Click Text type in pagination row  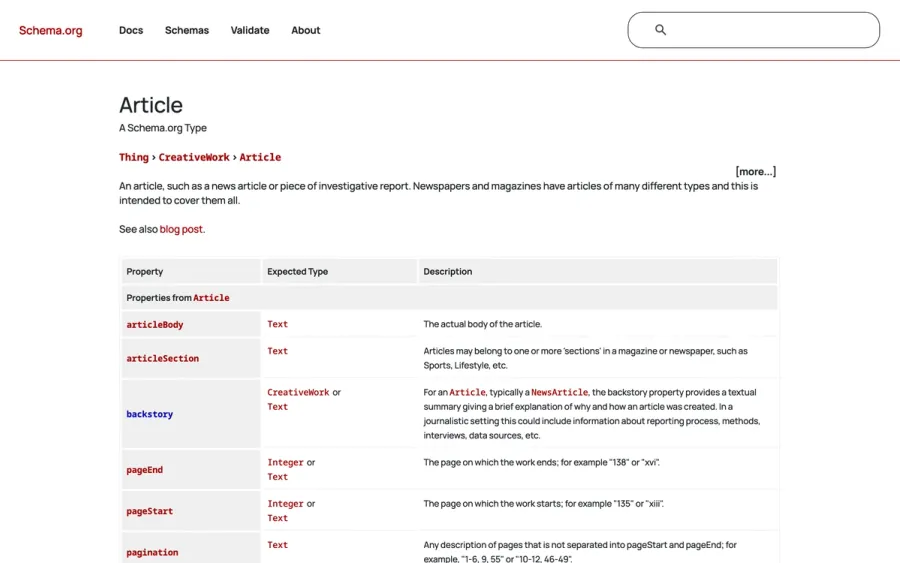(277, 545)
